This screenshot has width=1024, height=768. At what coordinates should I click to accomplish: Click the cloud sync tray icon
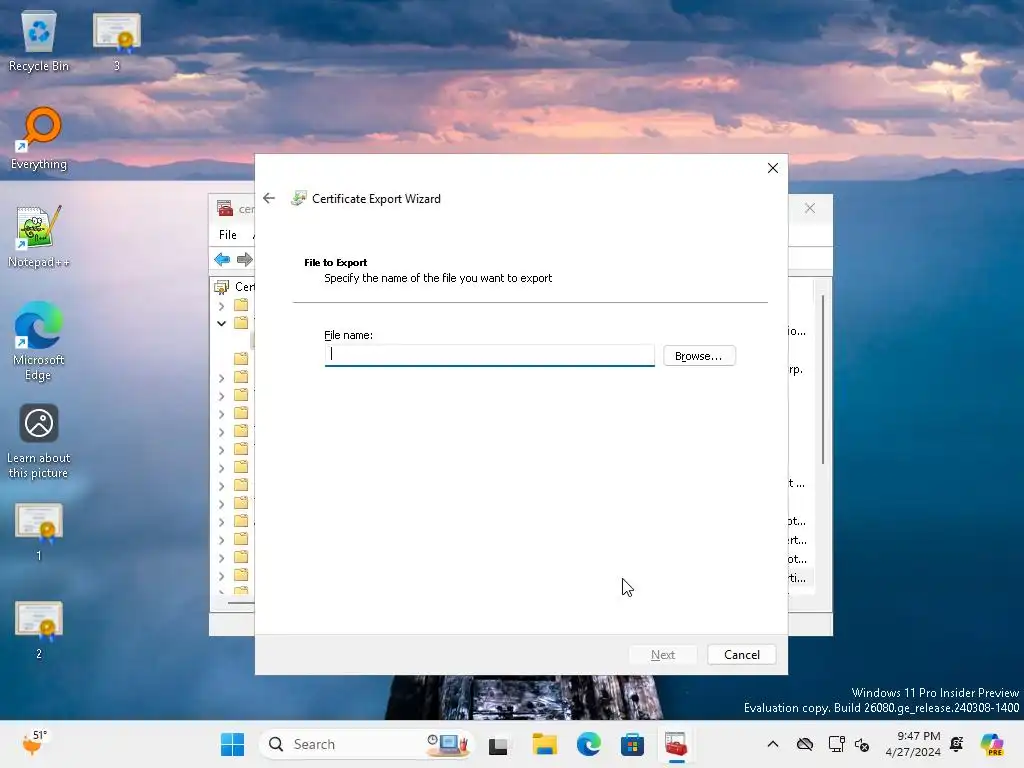coord(805,744)
